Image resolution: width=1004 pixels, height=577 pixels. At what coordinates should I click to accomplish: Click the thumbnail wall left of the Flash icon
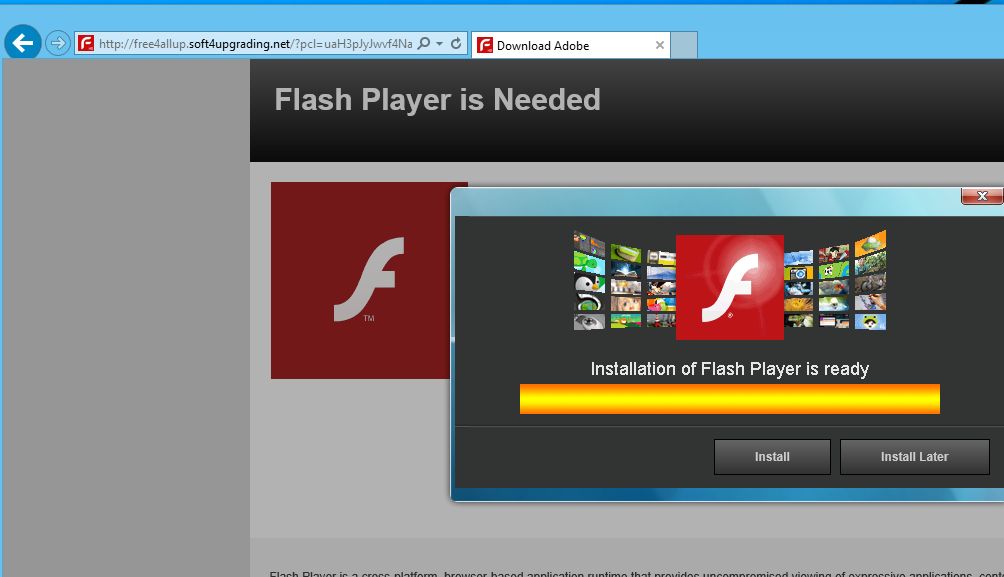click(624, 282)
